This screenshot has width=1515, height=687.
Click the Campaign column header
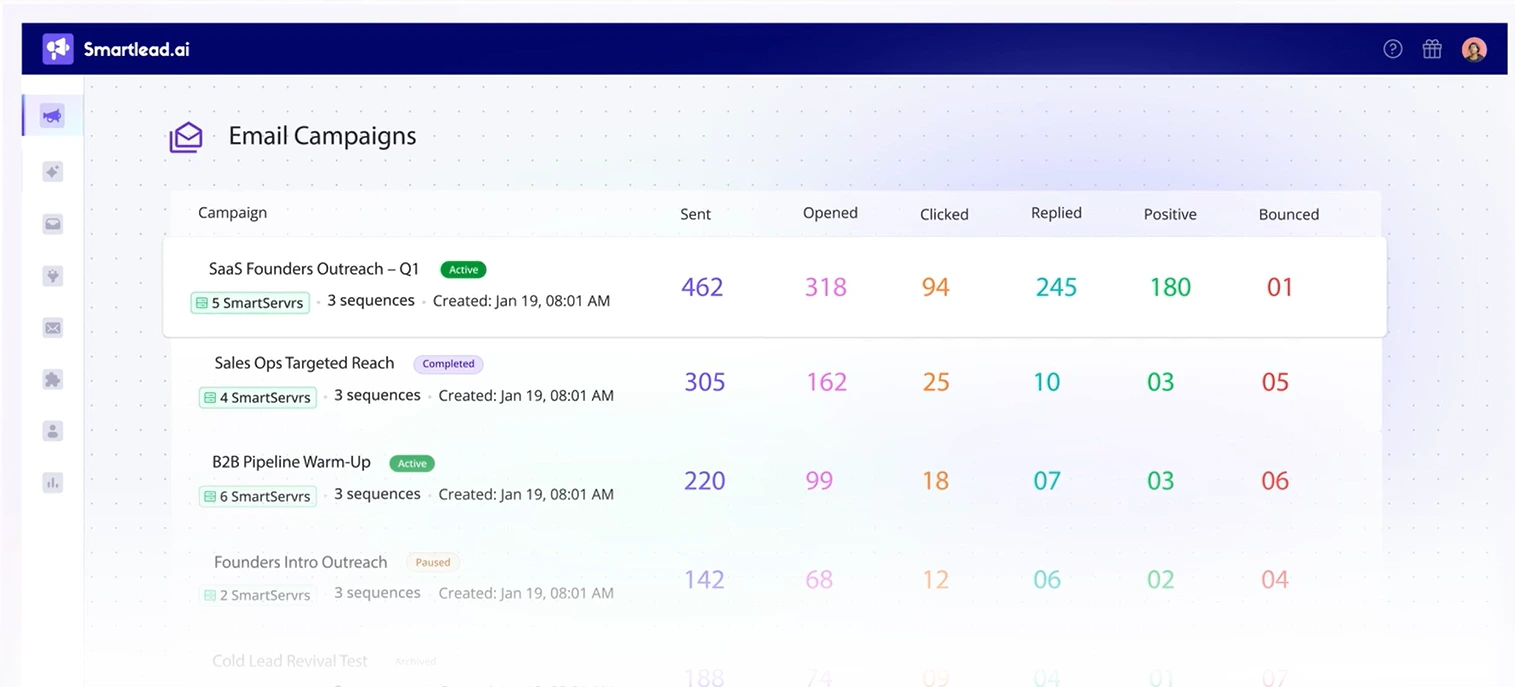pyautogui.click(x=232, y=212)
